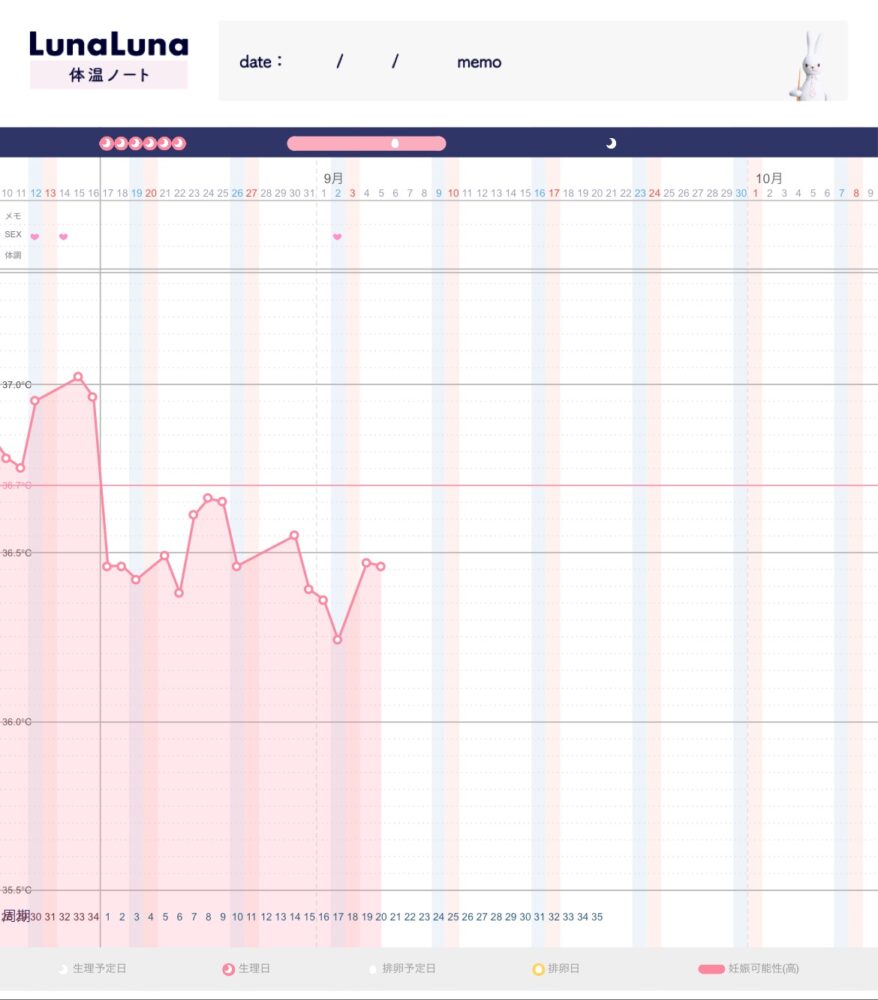Click the lowest temperature point on September 2
878x1000 pixels.
[337, 639]
